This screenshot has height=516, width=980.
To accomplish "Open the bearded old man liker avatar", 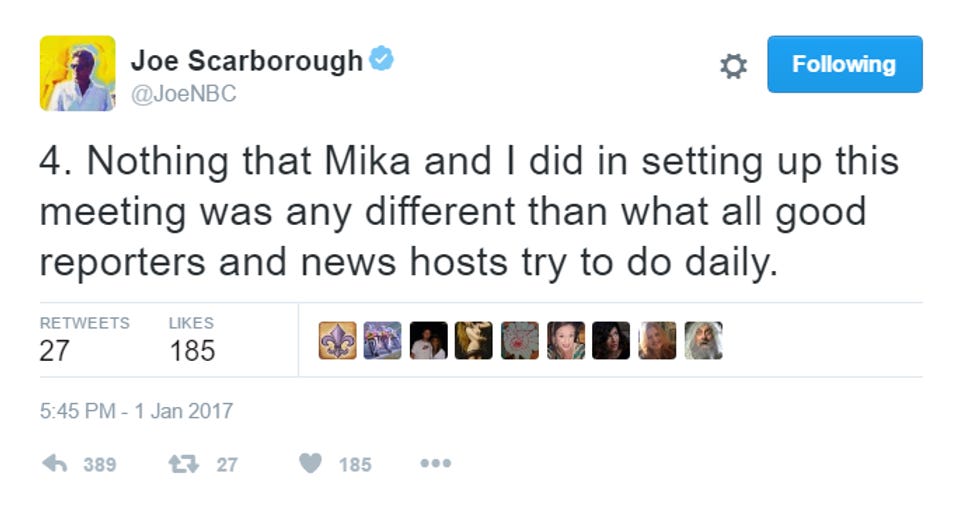I will pyautogui.click(x=704, y=340).
